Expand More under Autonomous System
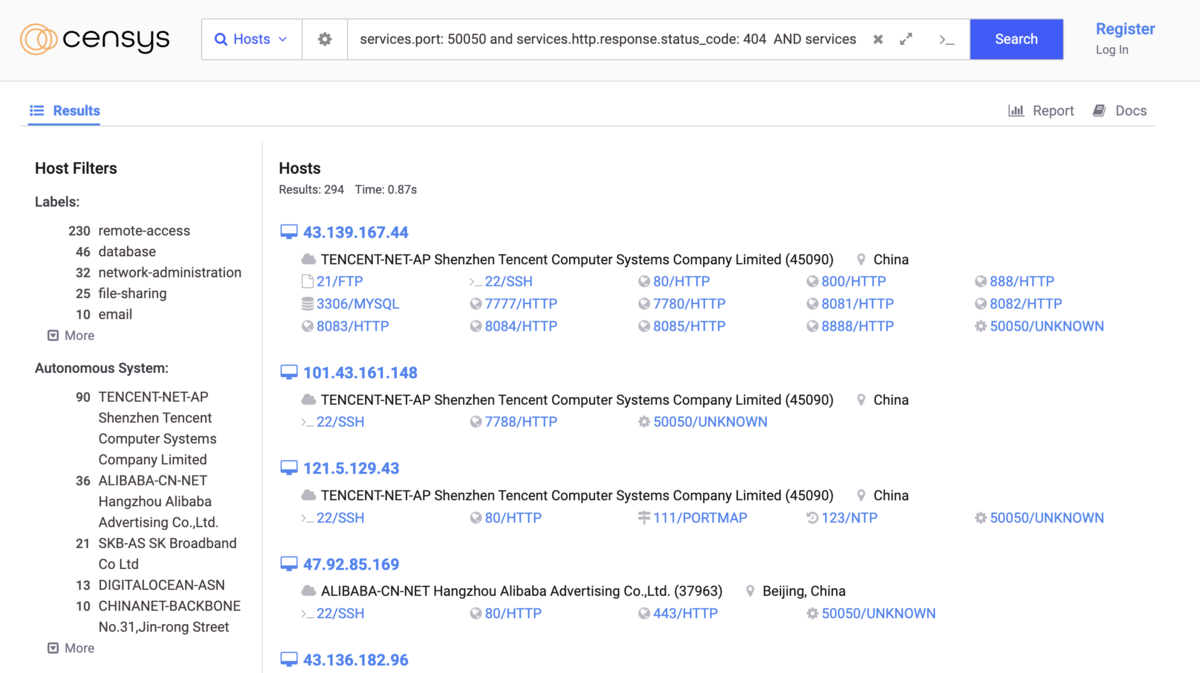The width and height of the screenshot is (1200, 673). pos(71,648)
